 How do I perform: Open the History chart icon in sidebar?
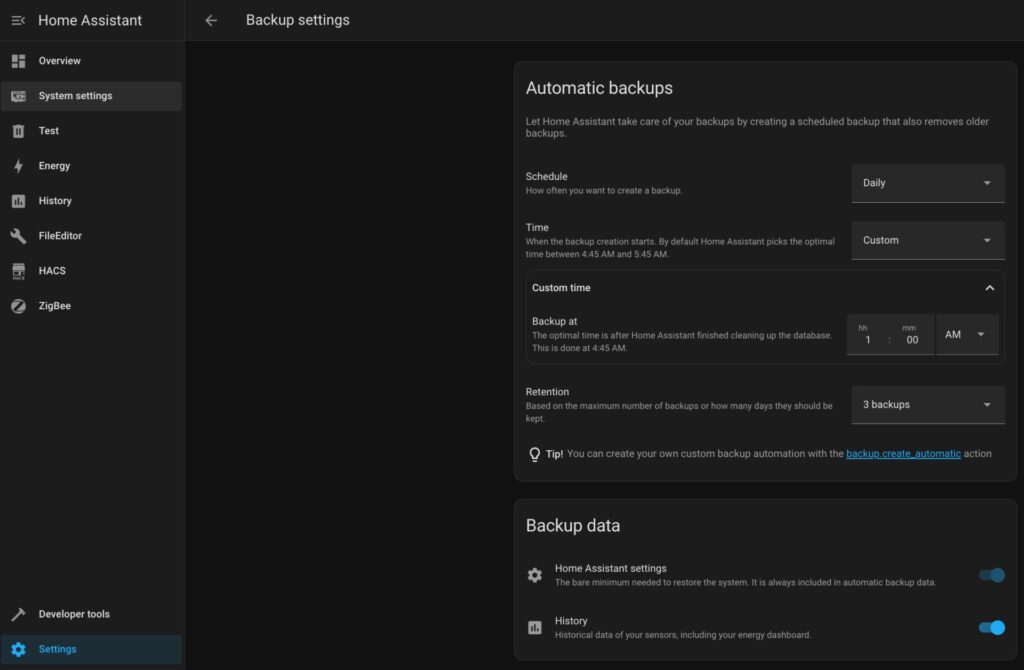click(x=18, y=201)
